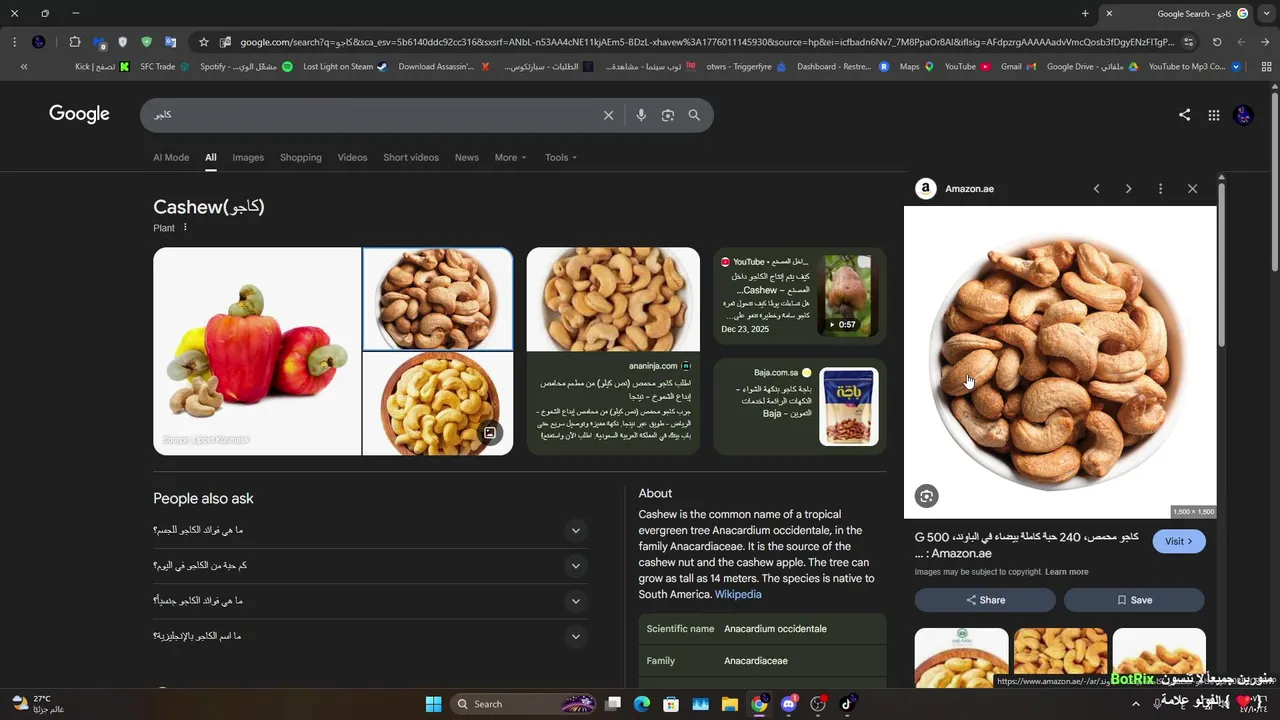
Task: Launch Microsoft Edge from taskbar
Action: [x=642, y=704]
